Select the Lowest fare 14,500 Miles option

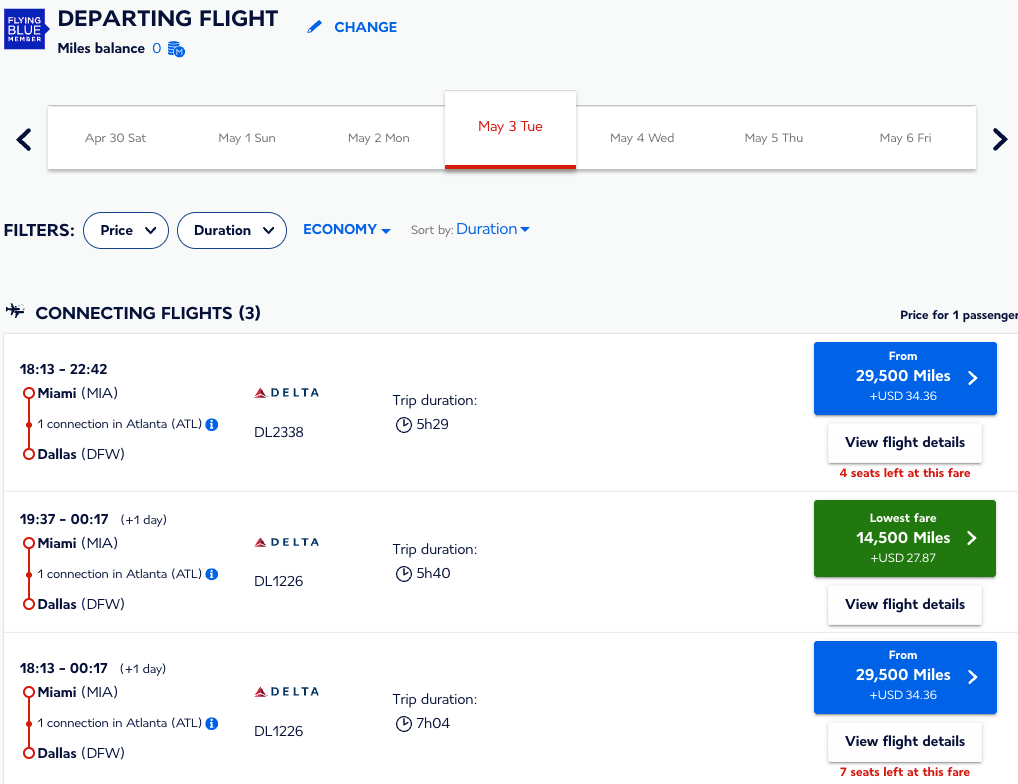click(905, 538)
